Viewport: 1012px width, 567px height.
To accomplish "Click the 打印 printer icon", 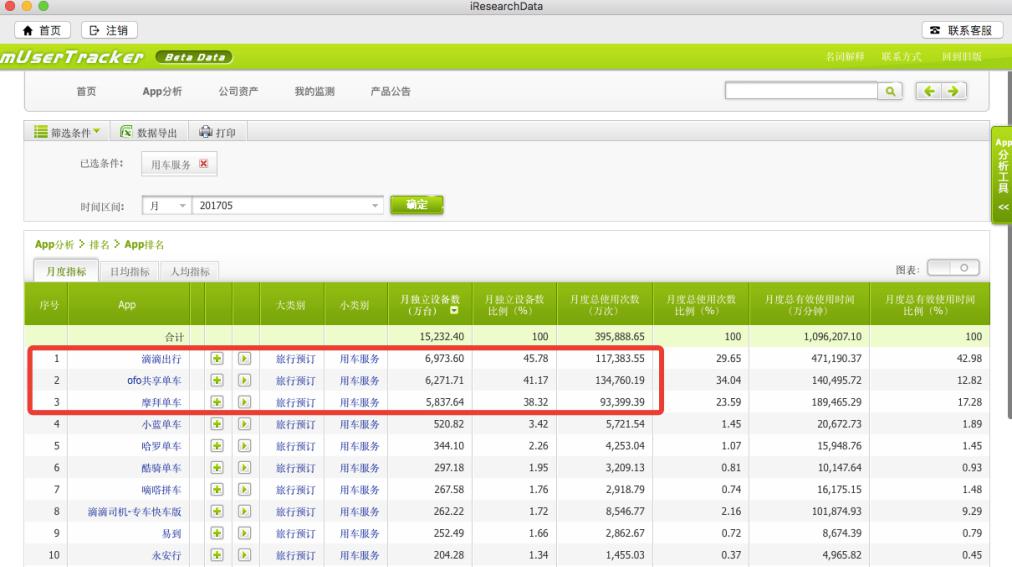I will pyautogui.click(x=205, y=132).
